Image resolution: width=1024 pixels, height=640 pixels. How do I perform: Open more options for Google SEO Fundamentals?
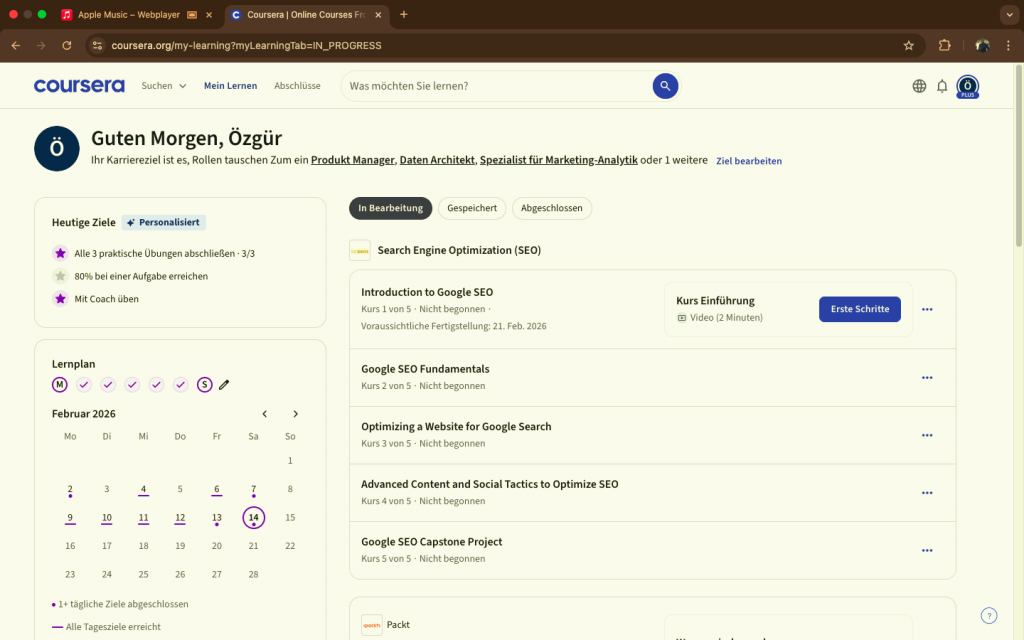point(927,377)
